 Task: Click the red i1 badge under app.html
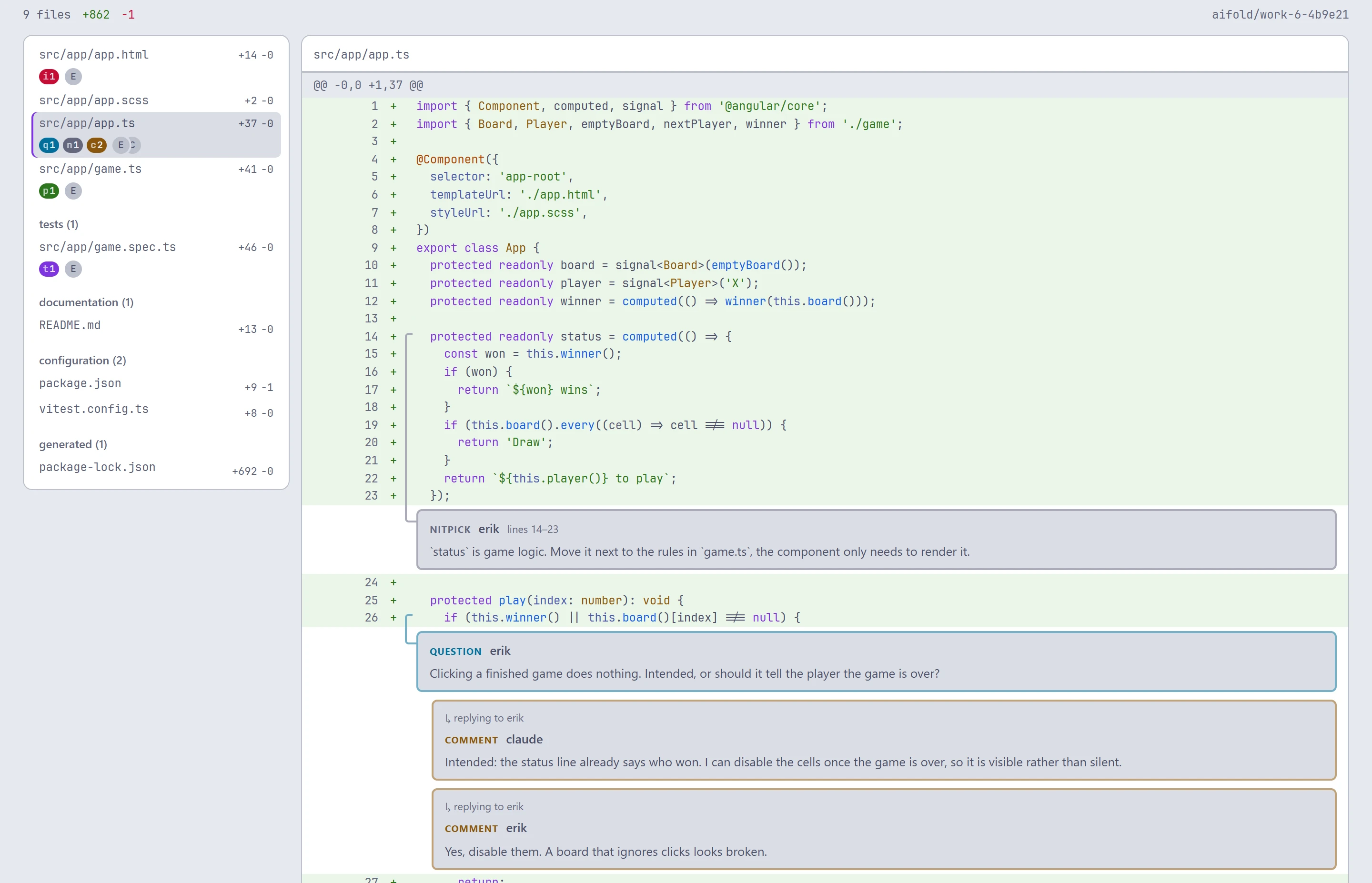[x=49, y=76]
